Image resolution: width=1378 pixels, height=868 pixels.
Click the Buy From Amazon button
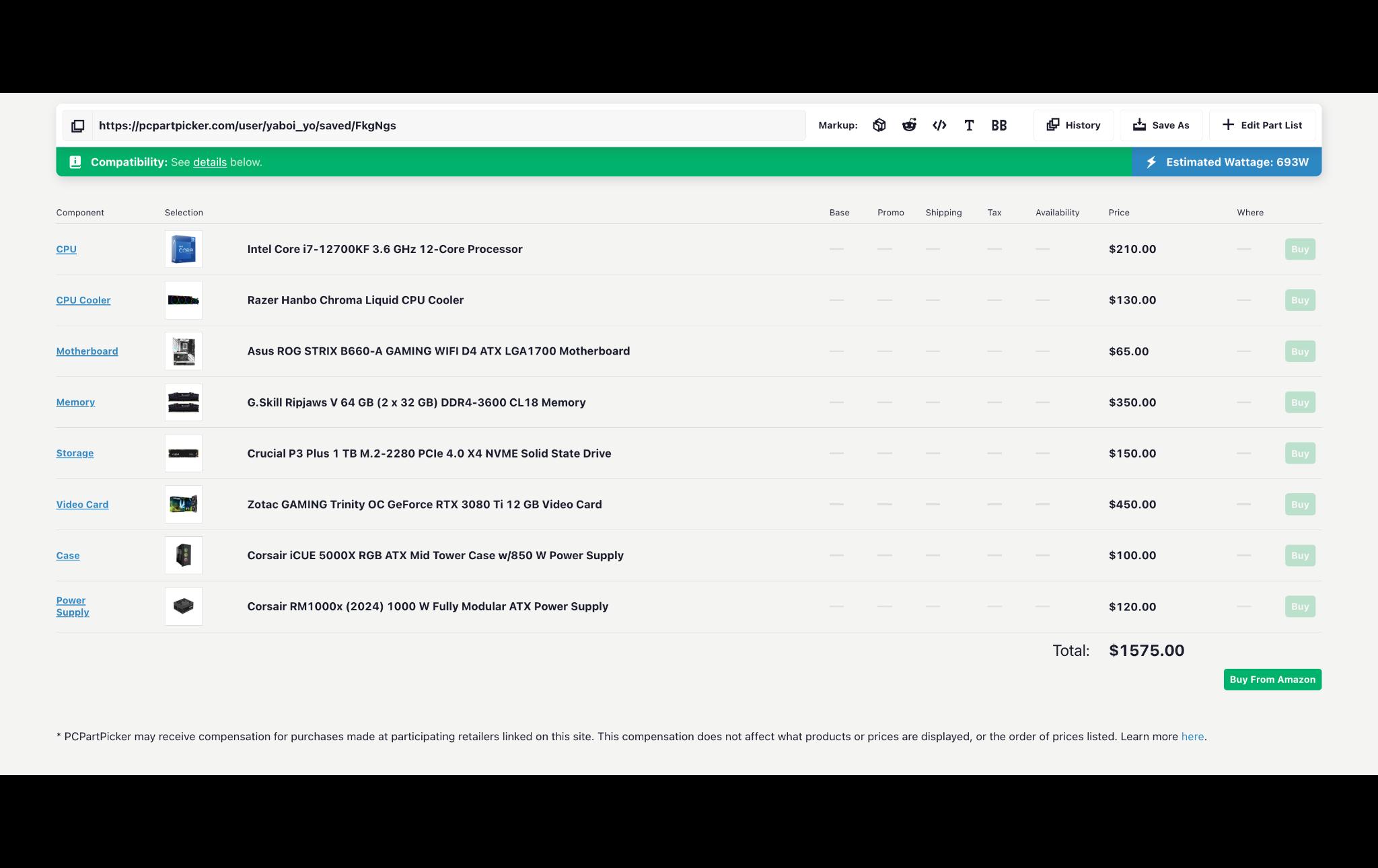[x=1272, y=680]
